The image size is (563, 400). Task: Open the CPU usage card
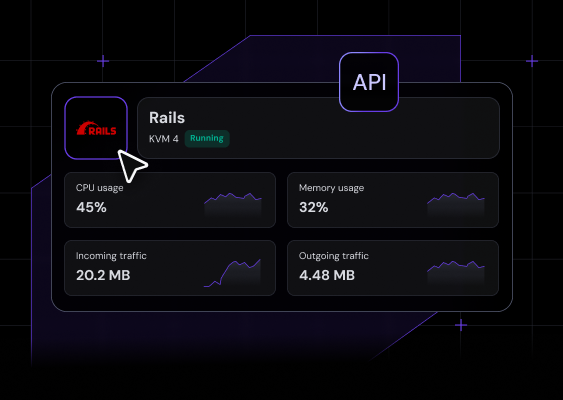coord(170,200)
